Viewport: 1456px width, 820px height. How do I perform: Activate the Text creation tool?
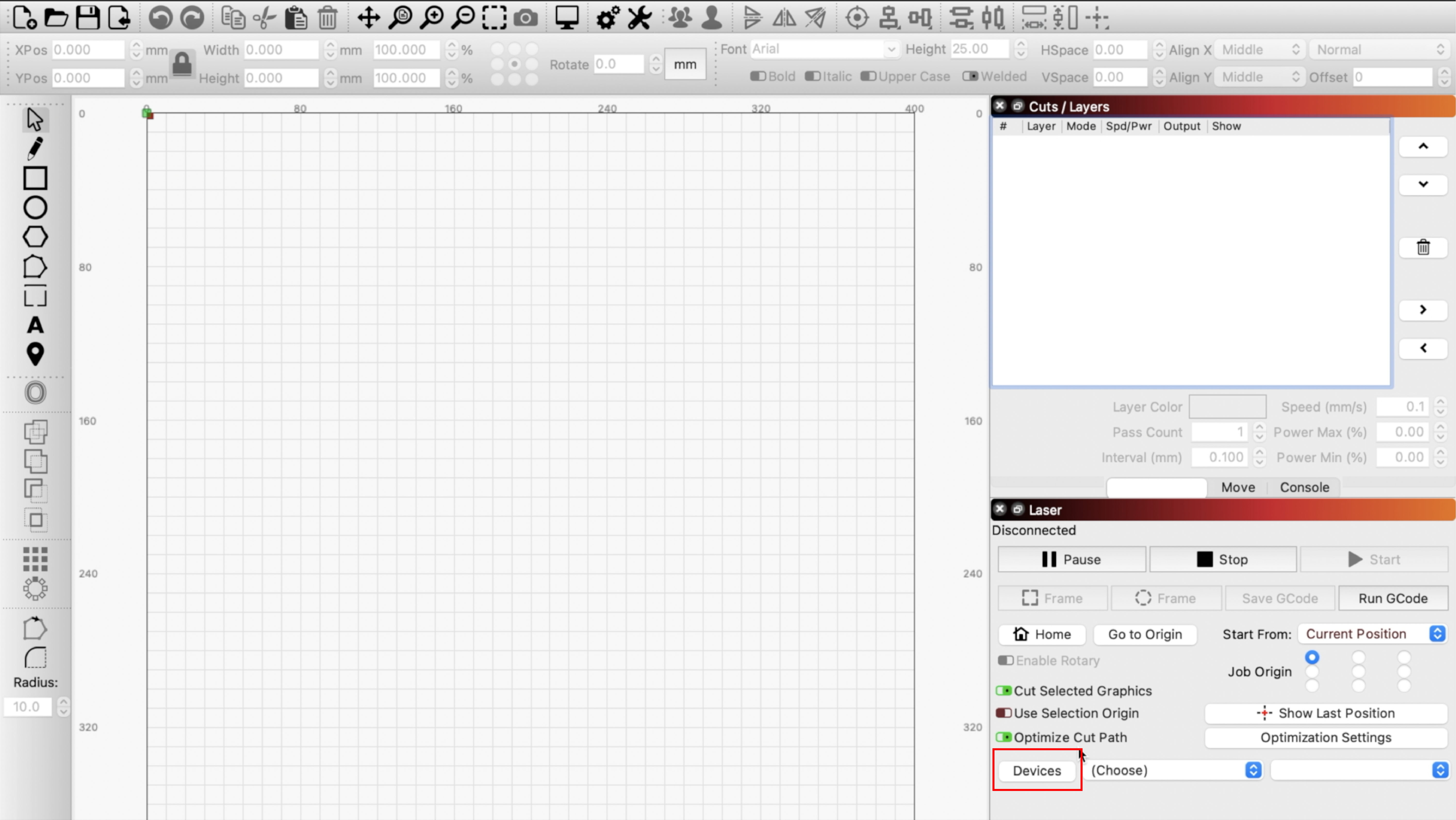[35, 325]
